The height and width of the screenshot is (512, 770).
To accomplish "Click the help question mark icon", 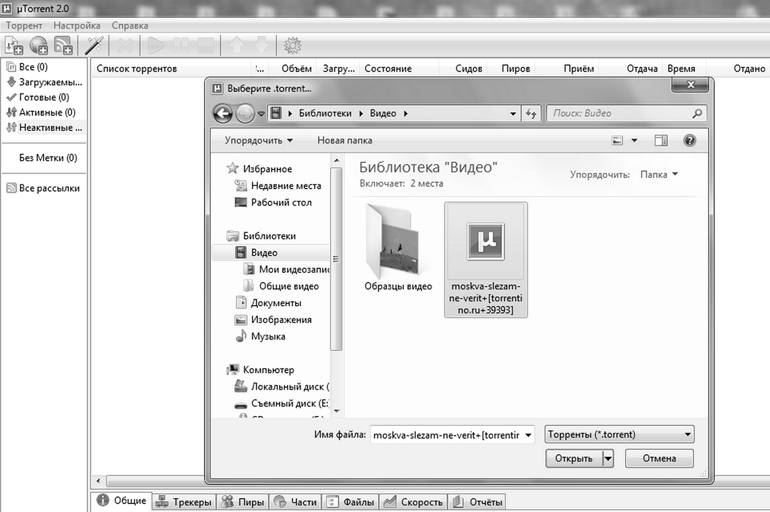I will 689,141.
